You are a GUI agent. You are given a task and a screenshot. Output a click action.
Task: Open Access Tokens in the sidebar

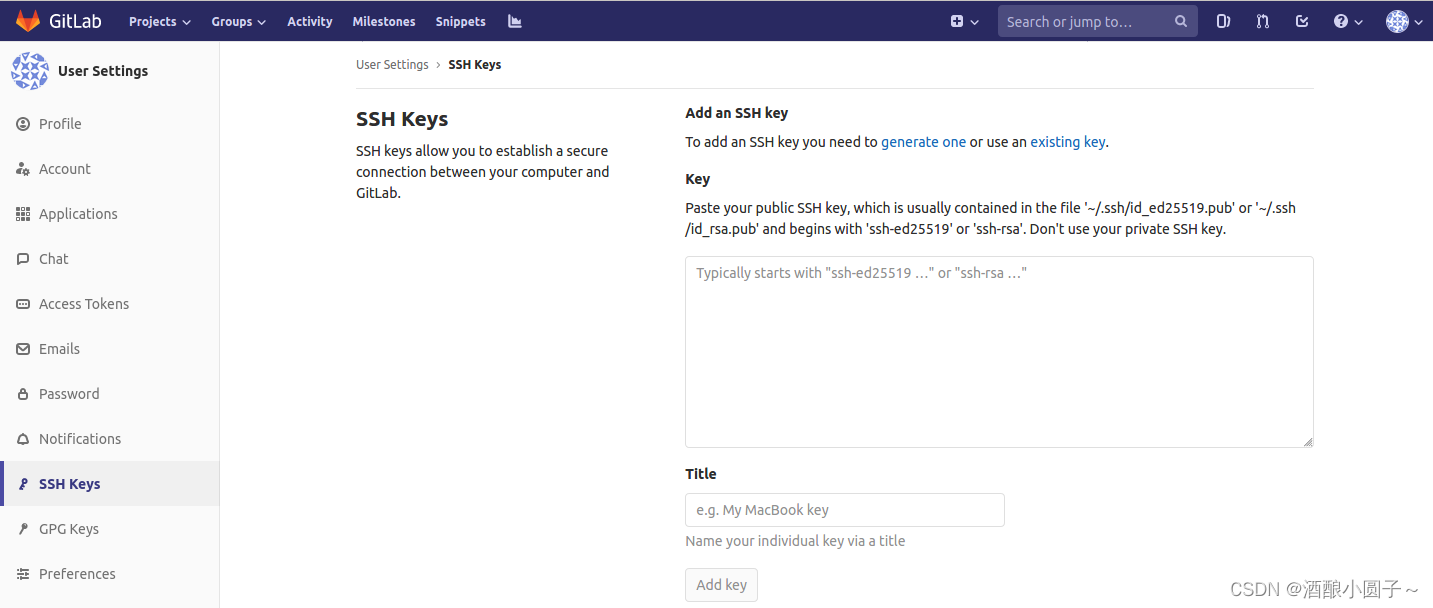coord(84,304)
